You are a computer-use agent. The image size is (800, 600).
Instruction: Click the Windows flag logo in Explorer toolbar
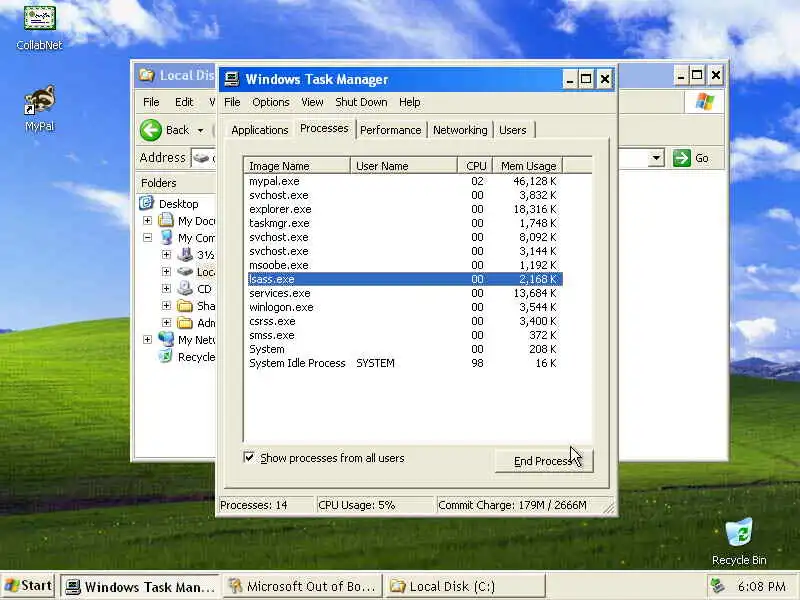tap(705, 102)
